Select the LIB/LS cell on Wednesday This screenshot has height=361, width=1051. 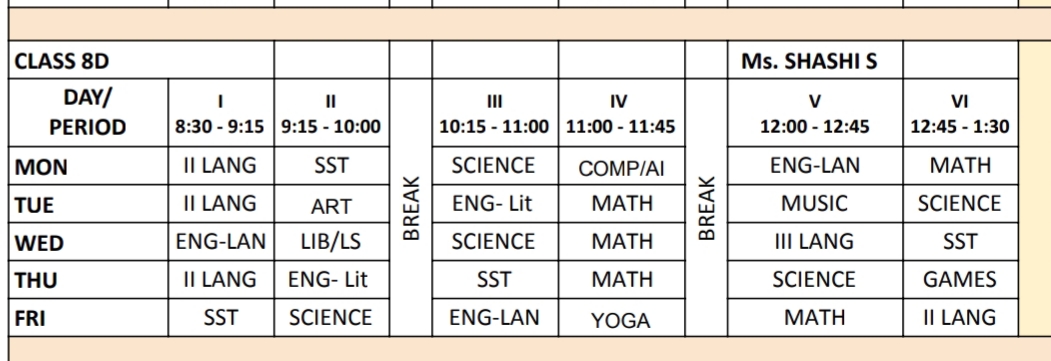pos(331,242)
